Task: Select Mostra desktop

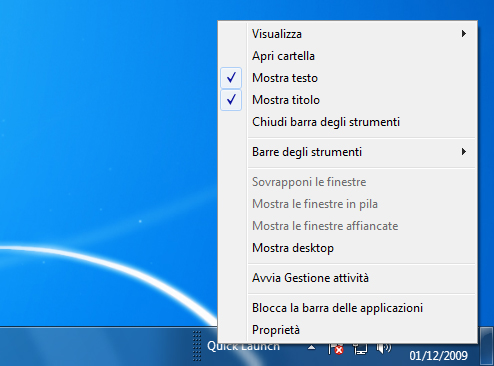Action: [x=347, y=248]
